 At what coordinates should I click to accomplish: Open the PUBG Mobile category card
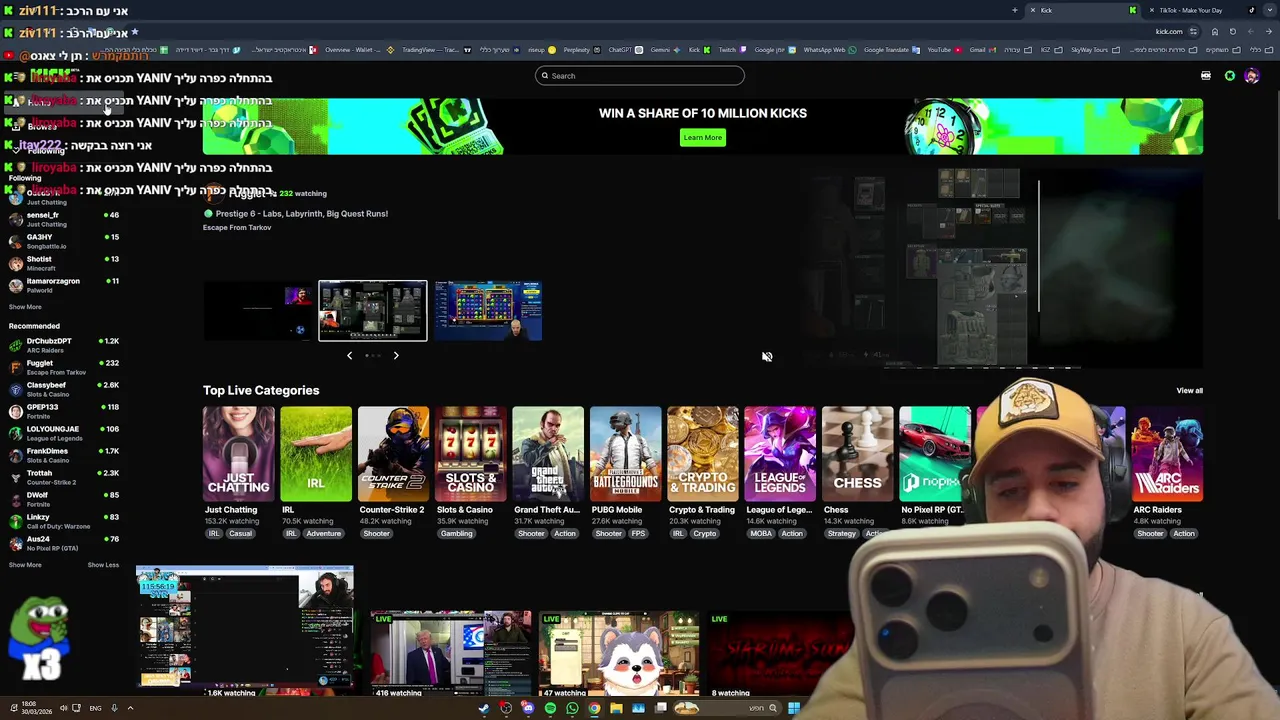click(x=625, y=453)
